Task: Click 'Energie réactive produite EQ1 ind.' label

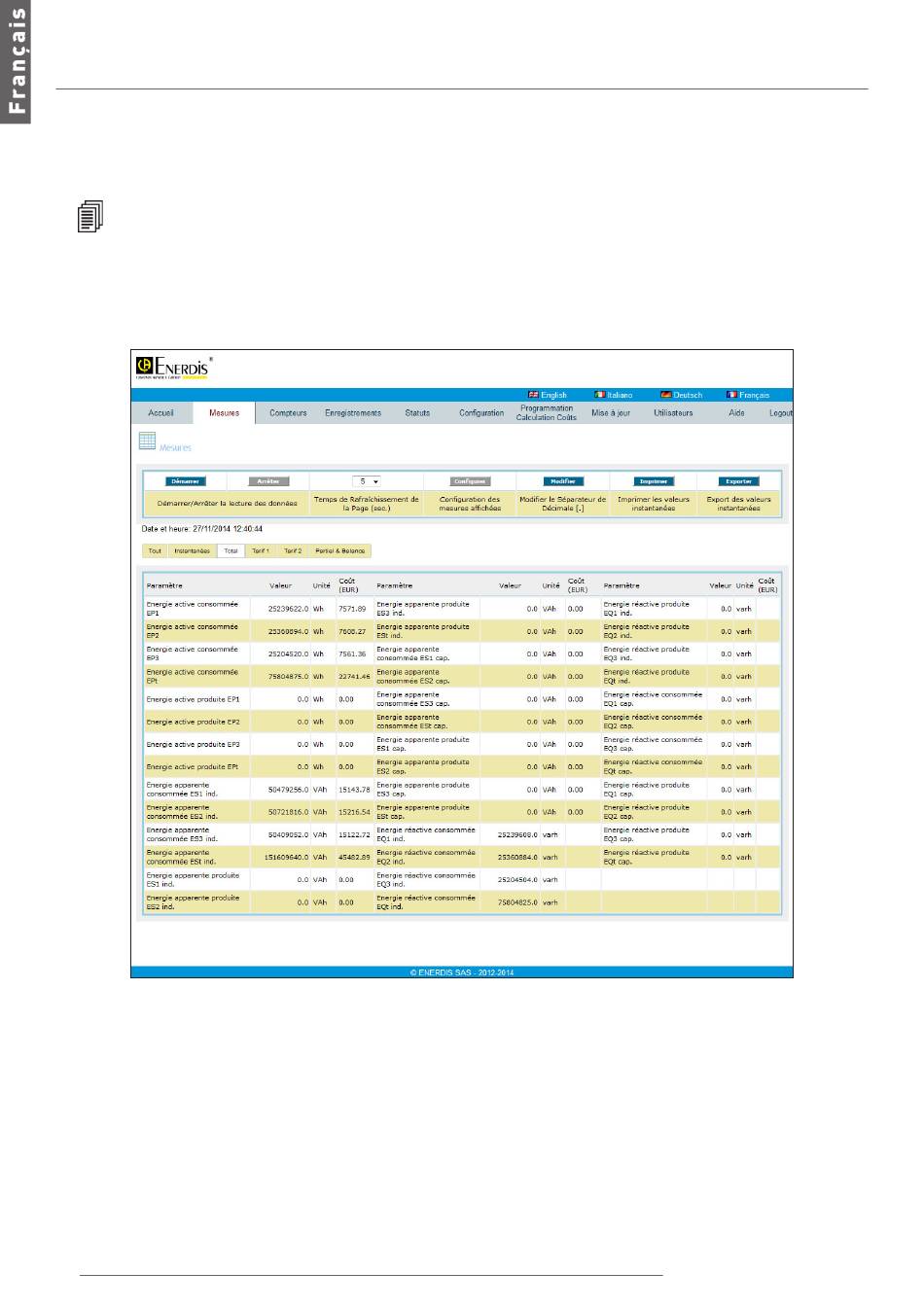Action: tap(646, 609)
